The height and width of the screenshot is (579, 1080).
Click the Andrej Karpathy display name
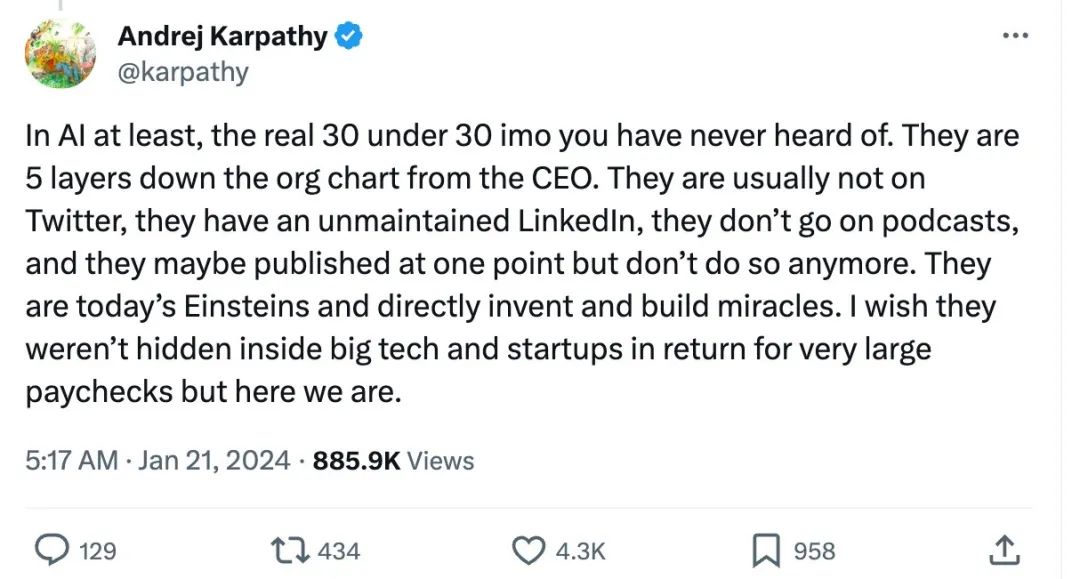pos(222,37)
